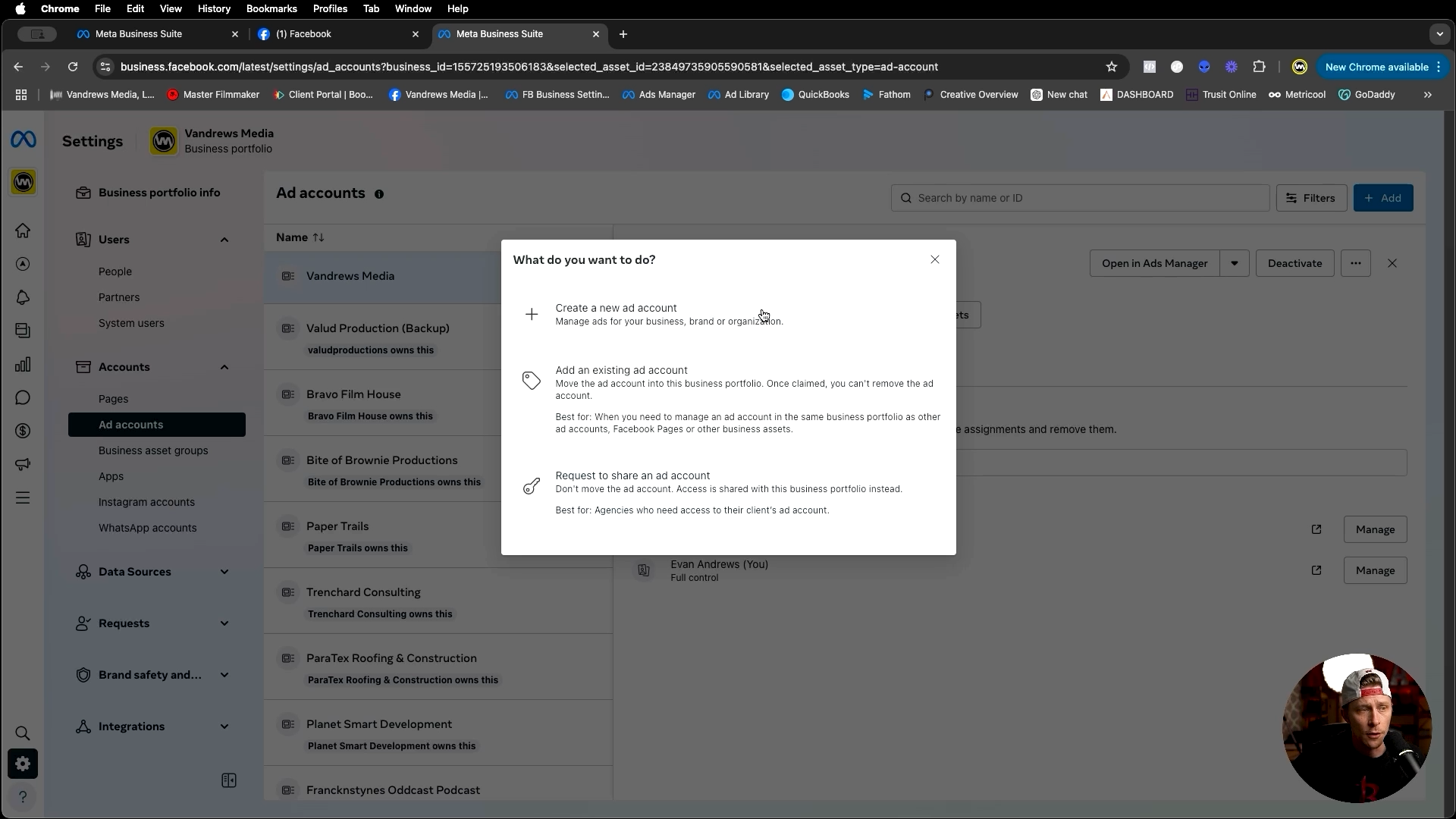Open Pages under Accounts

click(x=113, y=399)
